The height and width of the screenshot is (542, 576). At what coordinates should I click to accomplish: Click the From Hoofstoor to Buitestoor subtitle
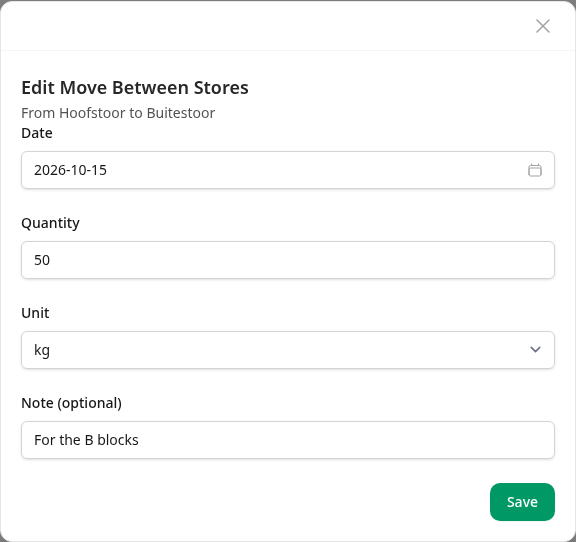(118, 113)
